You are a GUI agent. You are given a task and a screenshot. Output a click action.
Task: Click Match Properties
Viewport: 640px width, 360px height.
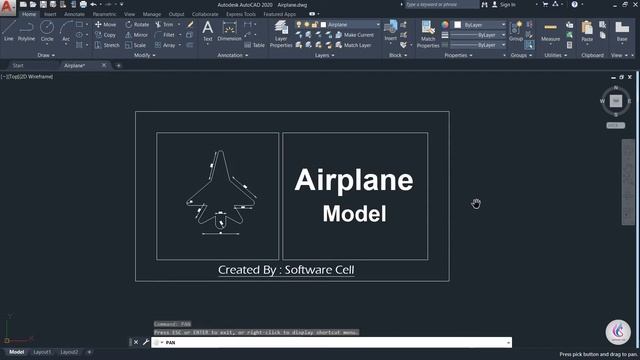(428, 34)
